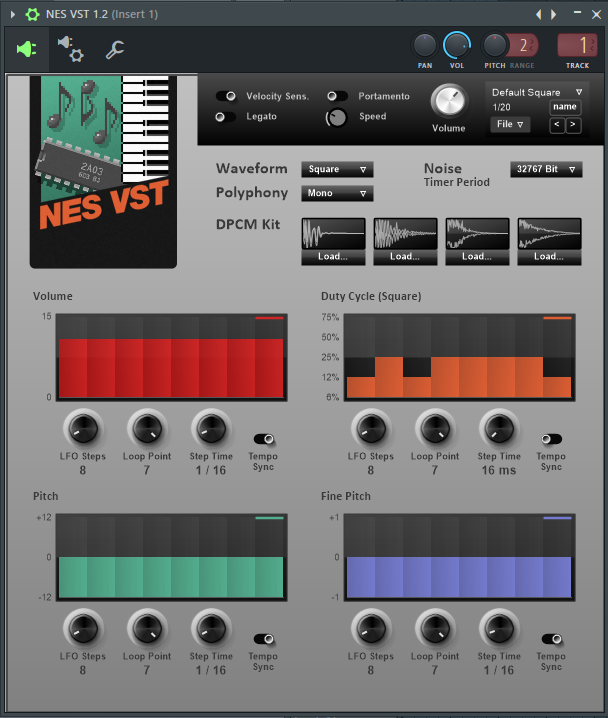Open the Polyphony Mono dropdown
This screenshot has width=608, height=718.
coord(337,193)
